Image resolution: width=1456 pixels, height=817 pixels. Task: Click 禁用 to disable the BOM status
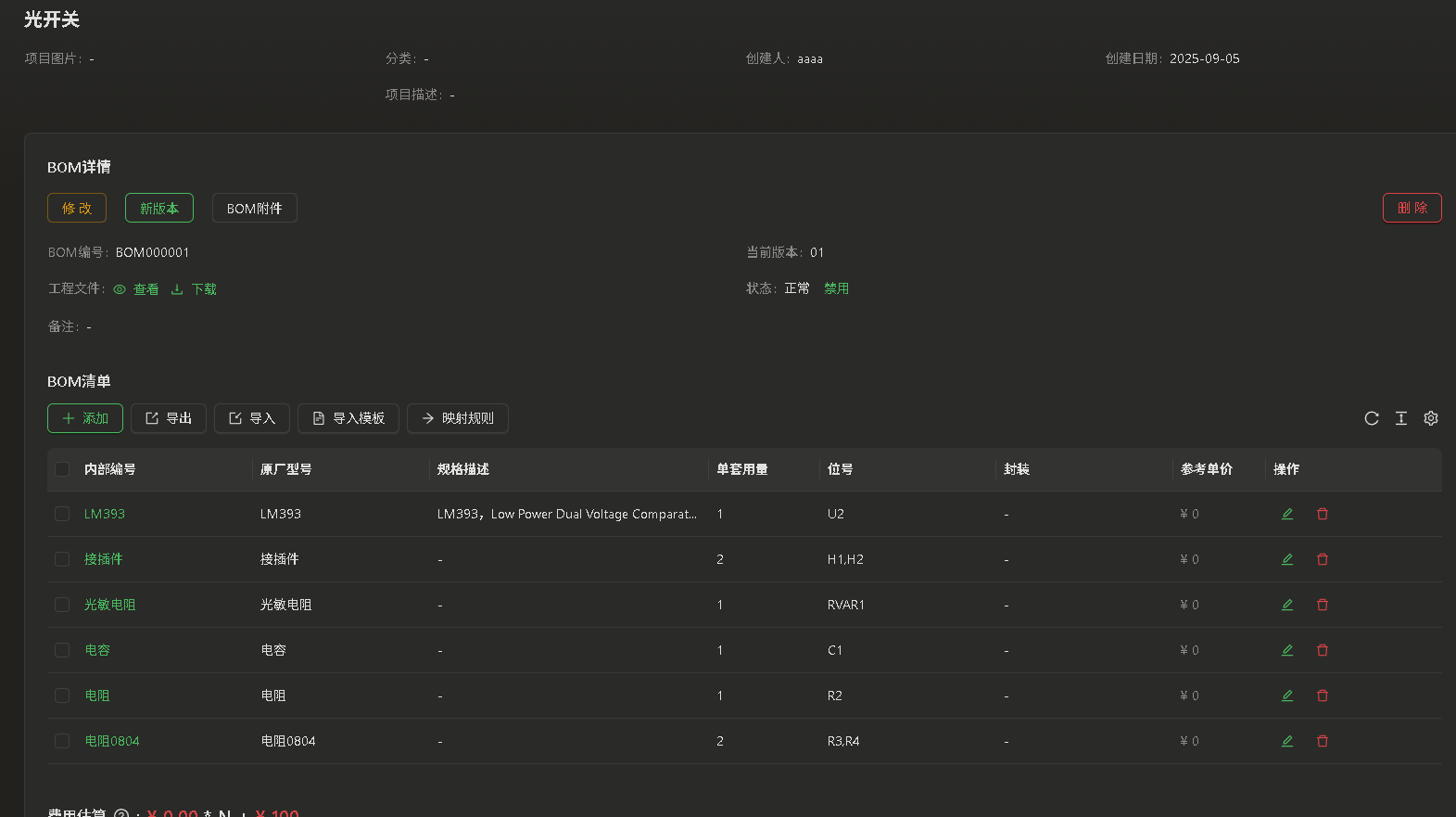coord(836,288)
